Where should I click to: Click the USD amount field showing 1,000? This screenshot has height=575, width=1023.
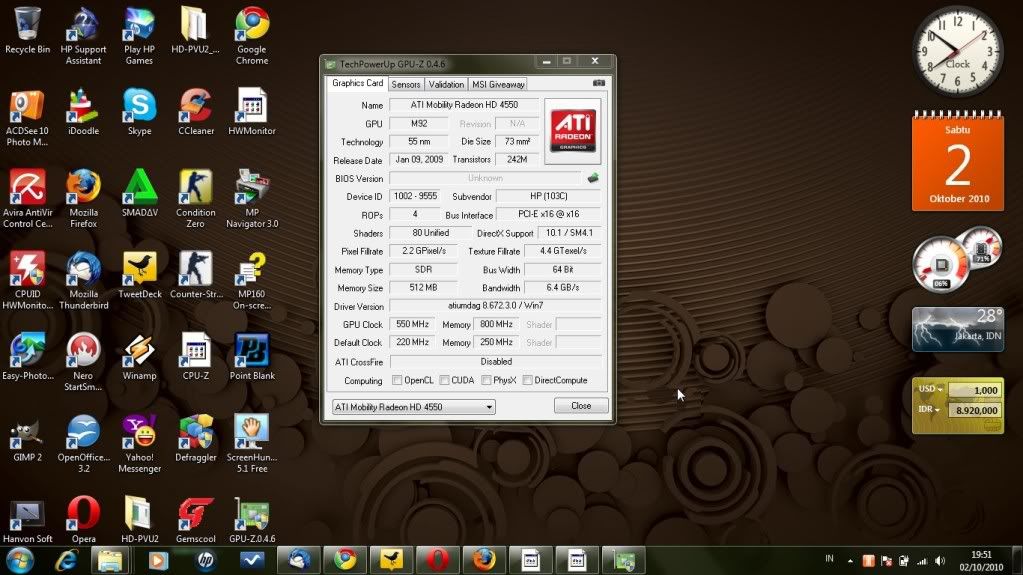pyautogui.click(x=974, y=390)
